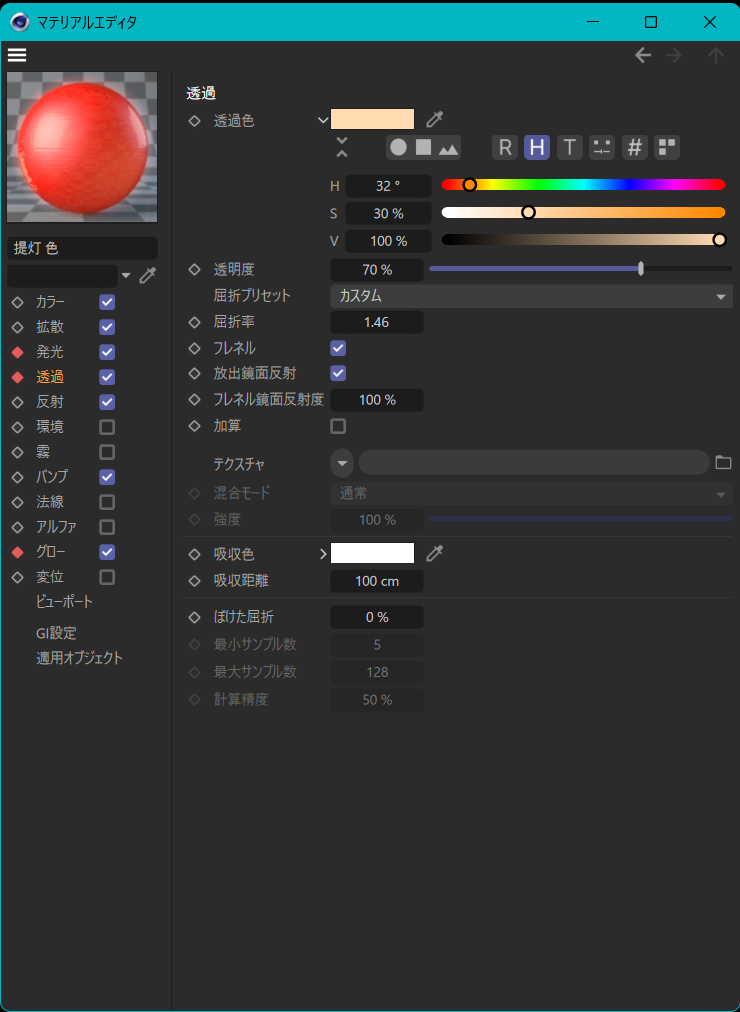Expand the テクスチャ arrow dropdown

[x=343, y=463]
